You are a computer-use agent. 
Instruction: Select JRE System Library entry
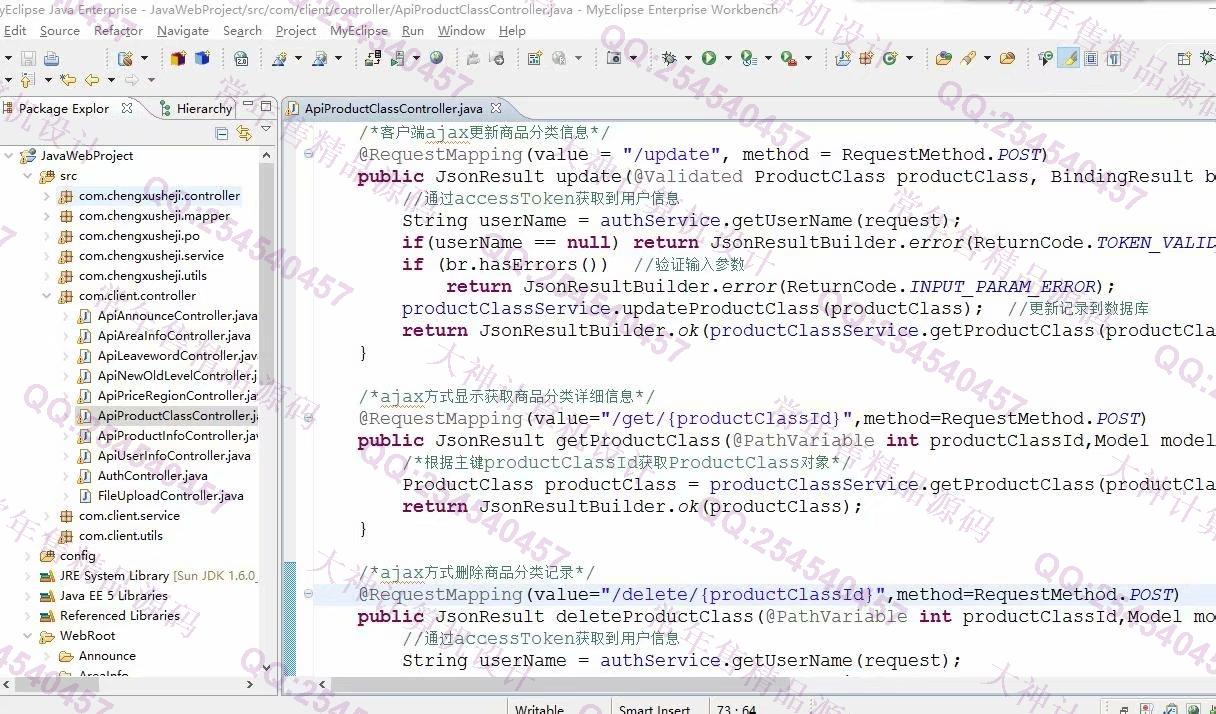(x=148, y=576)
